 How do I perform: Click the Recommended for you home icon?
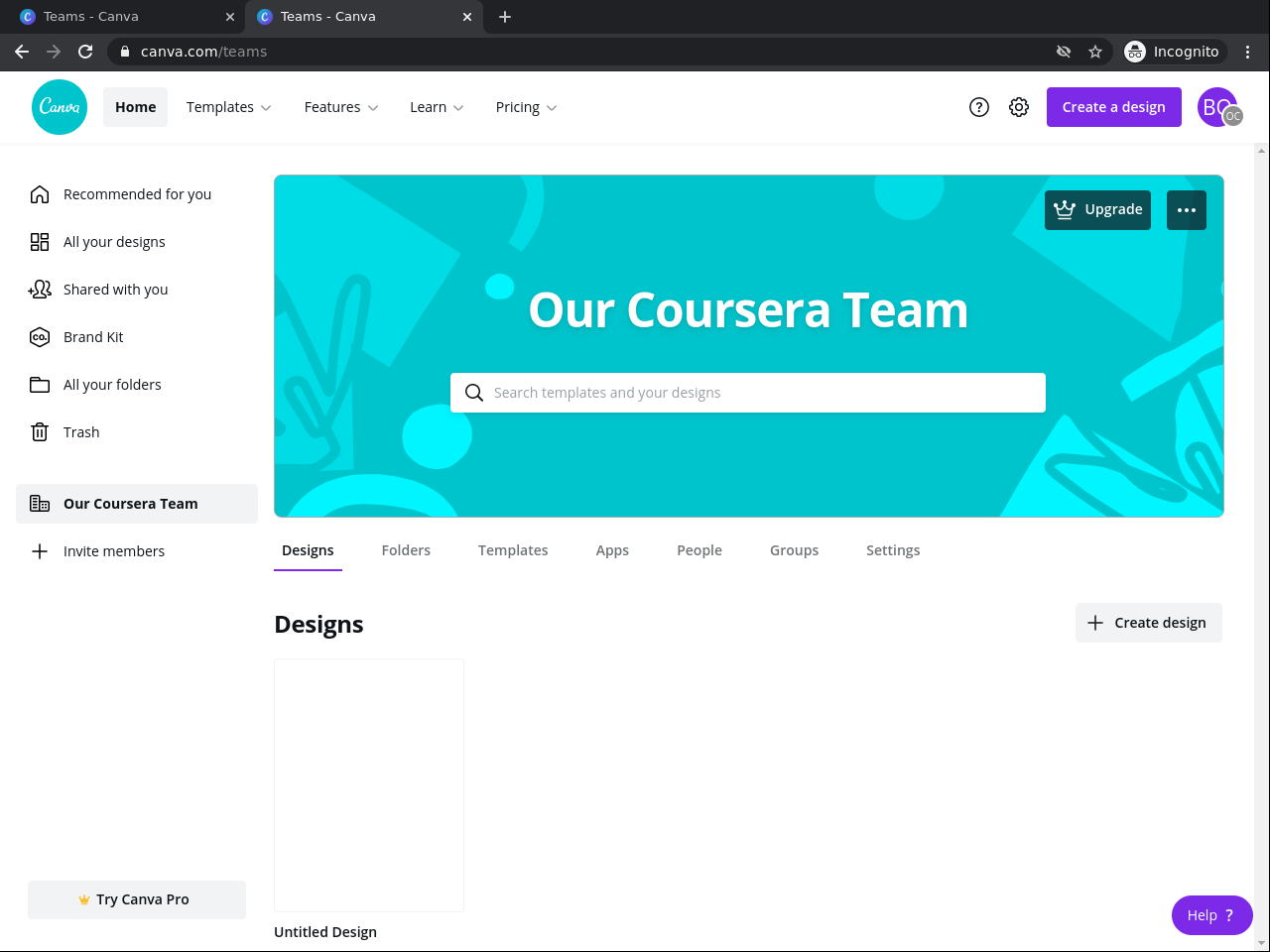tap(40, 194)
